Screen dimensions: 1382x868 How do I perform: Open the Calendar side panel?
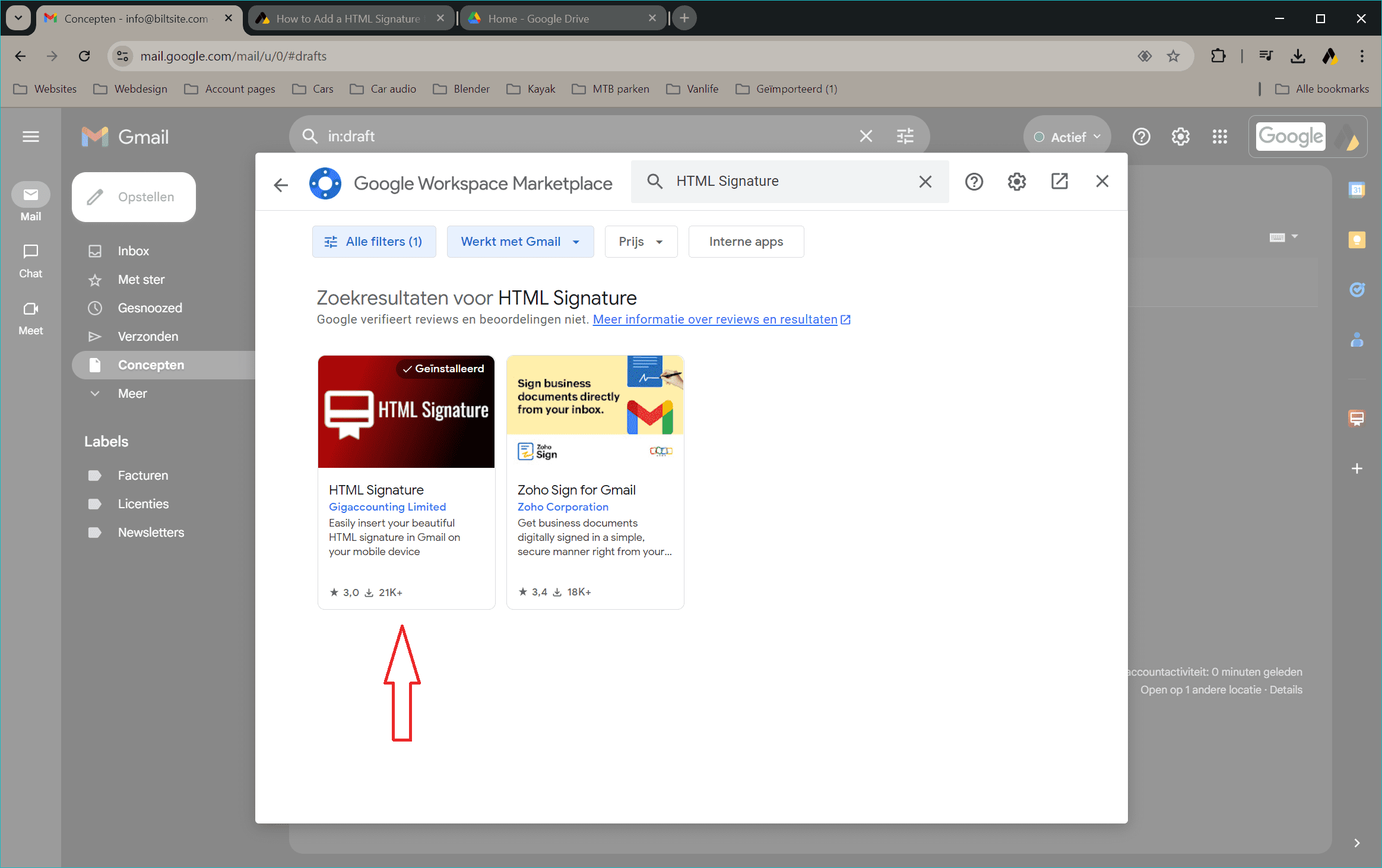click(x=1357, y=190)
